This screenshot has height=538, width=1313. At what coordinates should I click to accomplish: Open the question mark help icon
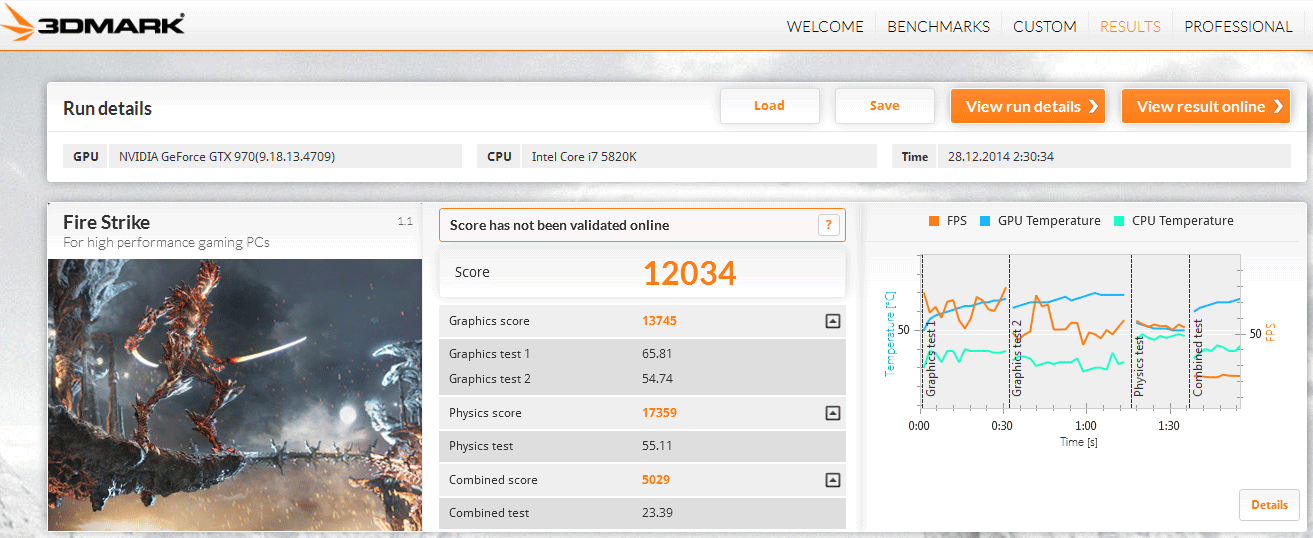click(x=828, y=225)
